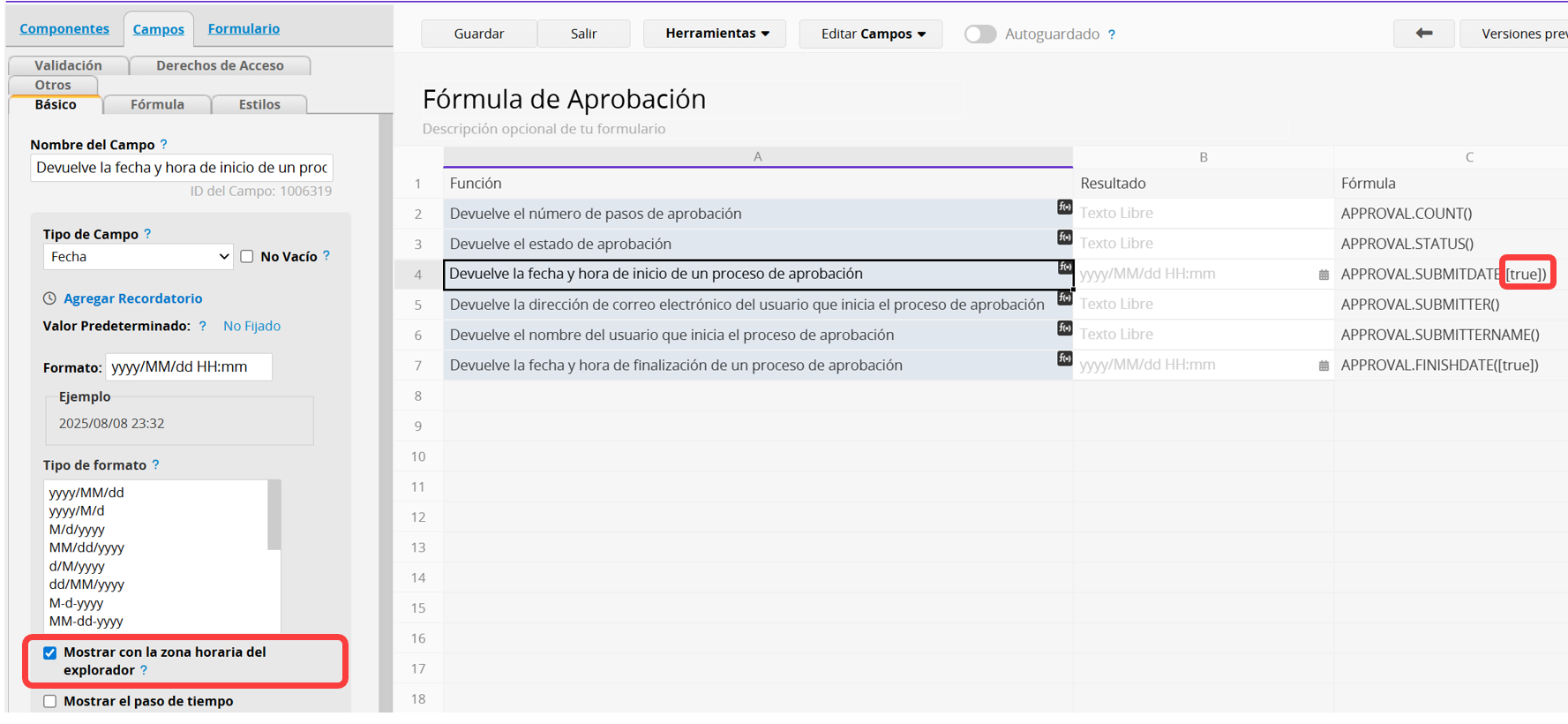1568x724 pixels.
Task: Open help for Tipo de formato
Action: click(155, 464)
